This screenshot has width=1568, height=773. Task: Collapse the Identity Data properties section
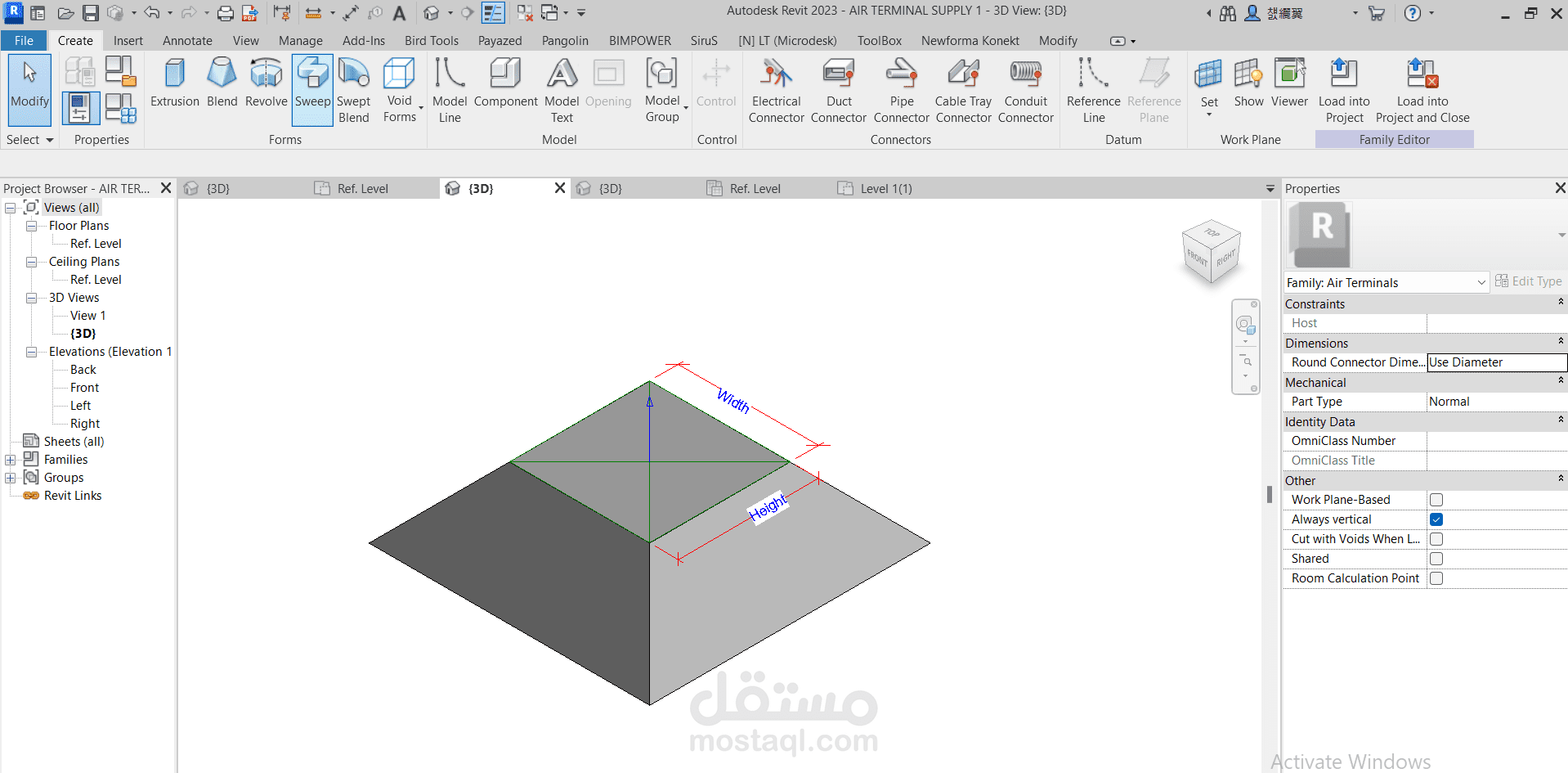1560,420
